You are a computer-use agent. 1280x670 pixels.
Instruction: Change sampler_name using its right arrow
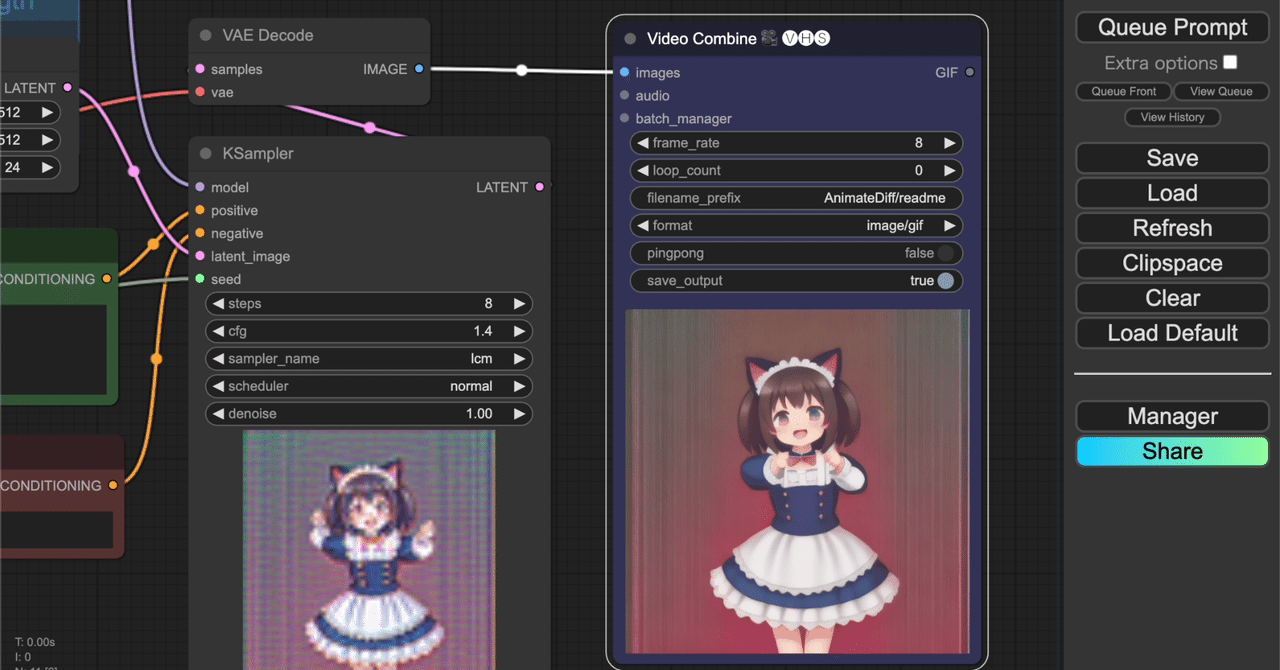click(x=519, y=358)
